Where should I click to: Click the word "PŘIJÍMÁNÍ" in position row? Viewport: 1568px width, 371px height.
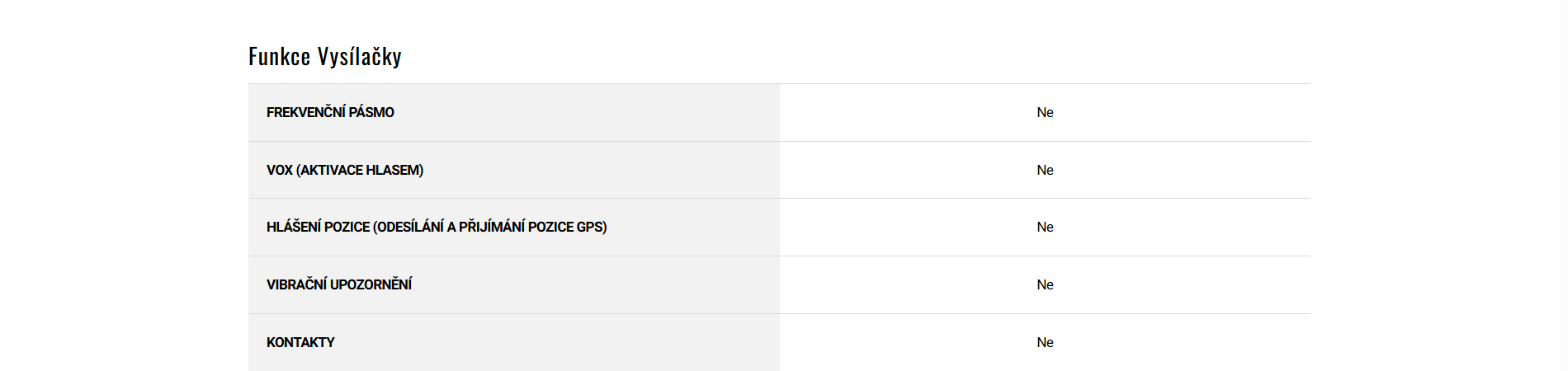492,227
